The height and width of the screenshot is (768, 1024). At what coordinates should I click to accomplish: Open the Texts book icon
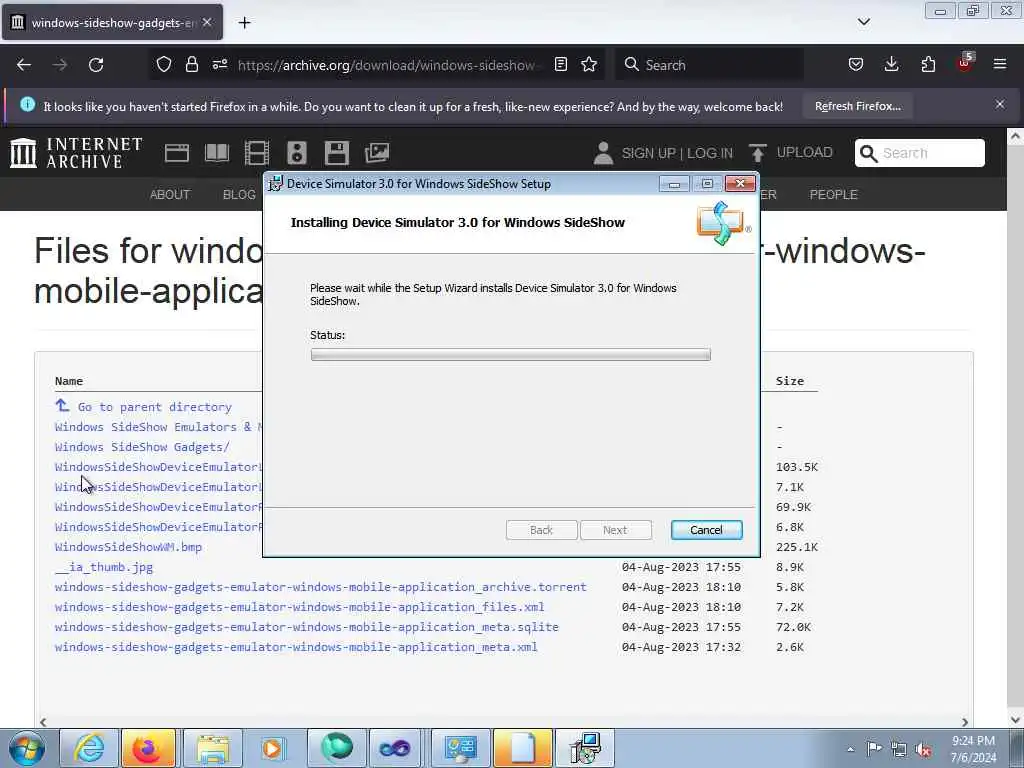tap(217, 153)
